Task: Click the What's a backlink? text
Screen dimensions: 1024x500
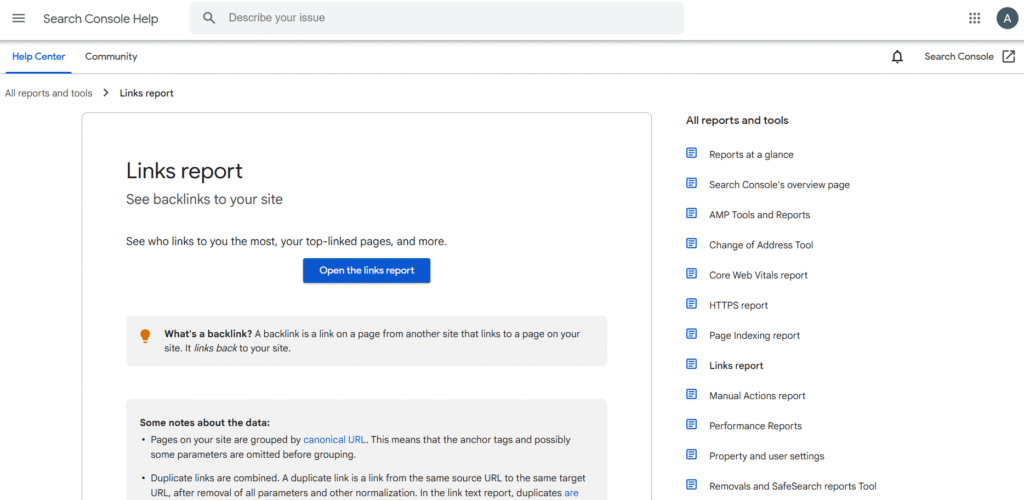Action: point(208,334)
